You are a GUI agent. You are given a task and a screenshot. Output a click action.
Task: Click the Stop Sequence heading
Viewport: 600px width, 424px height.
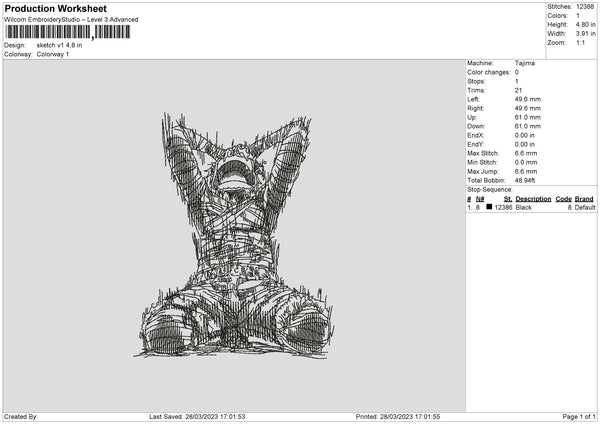coord(490,189)
